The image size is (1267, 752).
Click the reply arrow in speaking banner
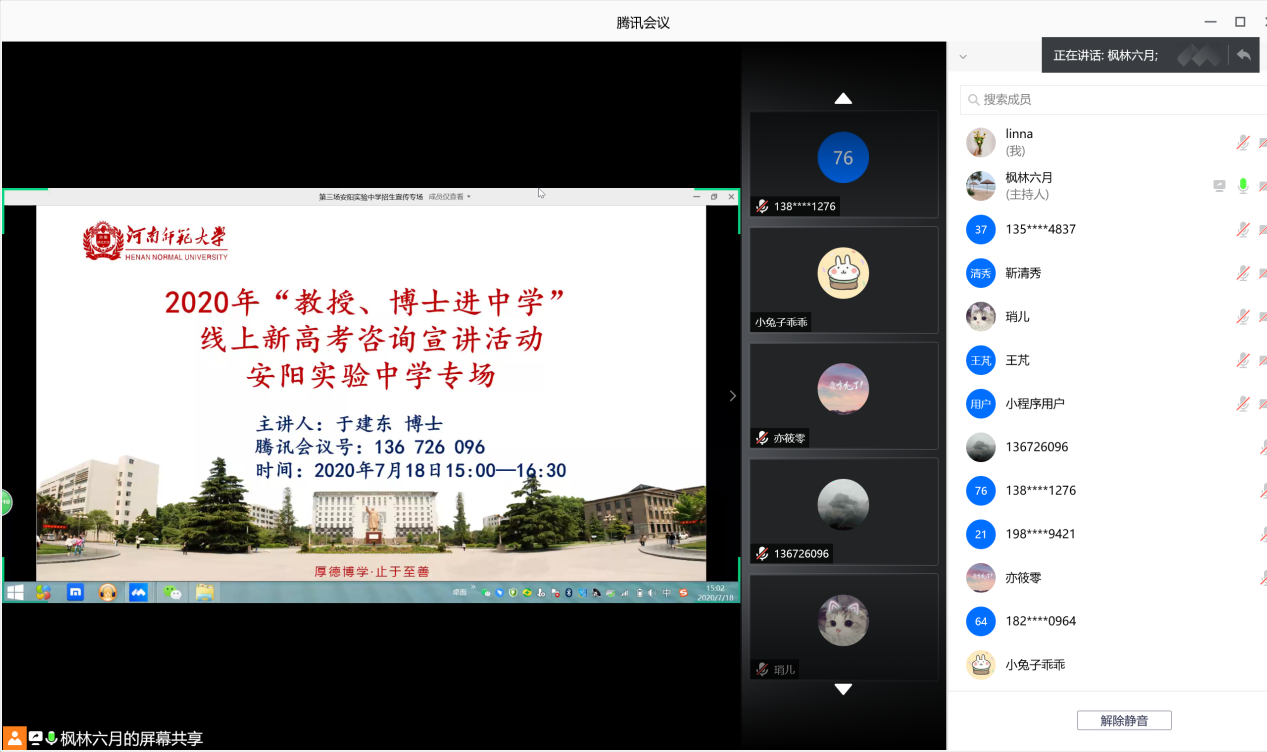[1243, 55]
